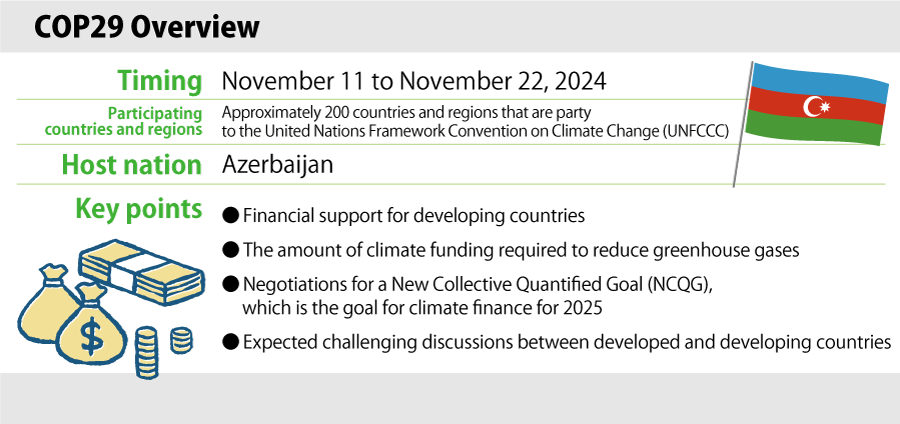This screenshot has height=424, width=900.
Task: Click the COP29 Overview heading
Action: 146,28
